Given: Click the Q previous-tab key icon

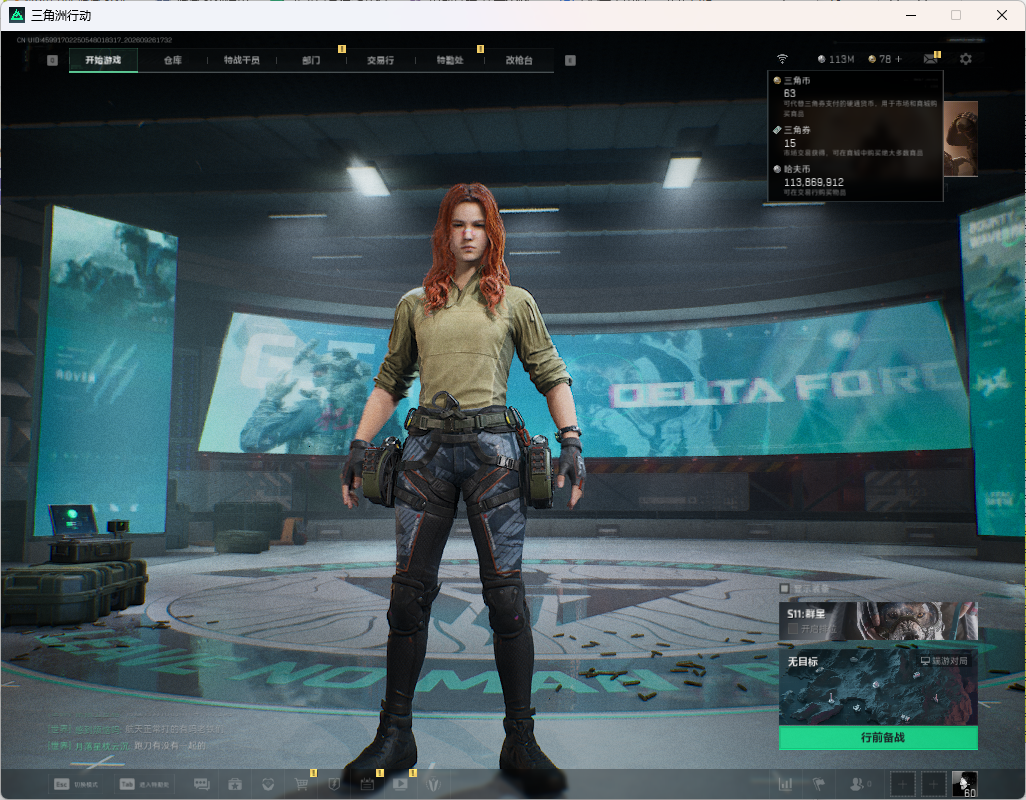Looking at the screenshot, I should click(x=52, y=60).
